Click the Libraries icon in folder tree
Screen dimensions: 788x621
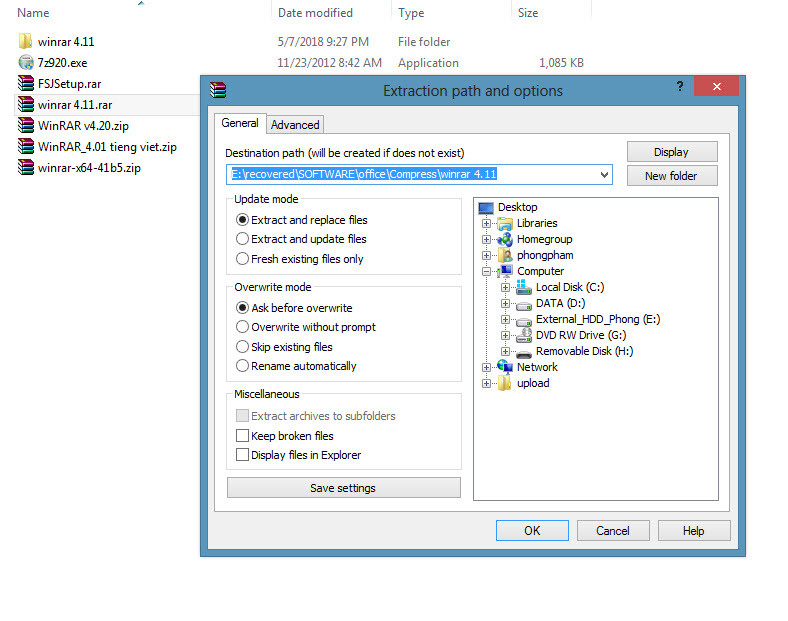tap(505, 223)
